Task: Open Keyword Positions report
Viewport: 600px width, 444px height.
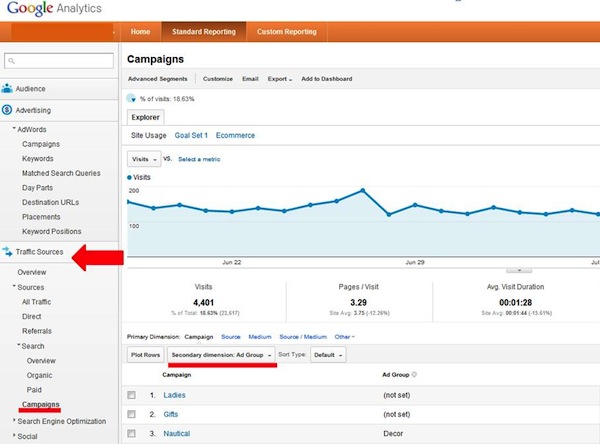Action: tap(52, 231)
